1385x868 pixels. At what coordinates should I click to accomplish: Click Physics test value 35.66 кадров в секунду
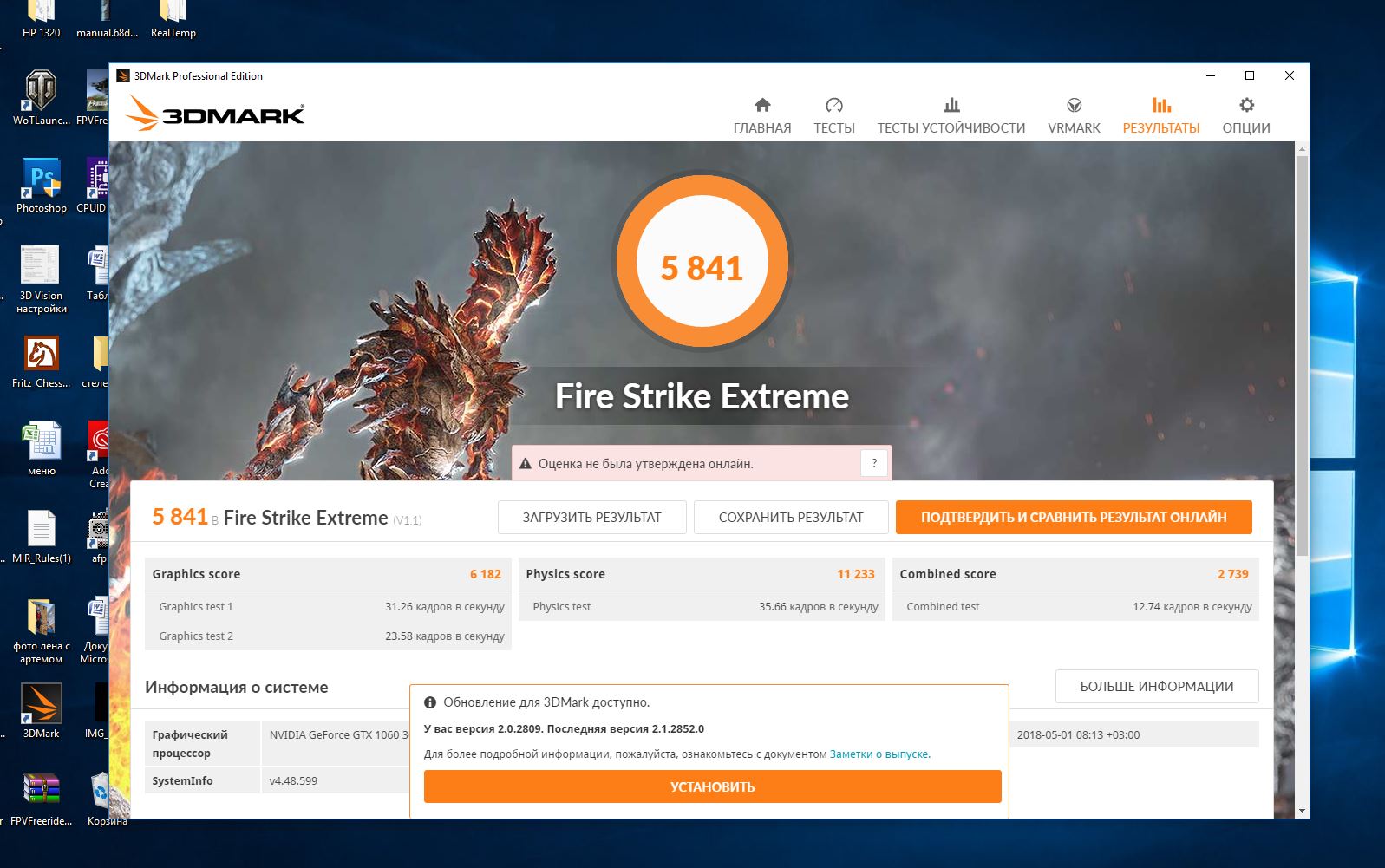pos(819,607)
